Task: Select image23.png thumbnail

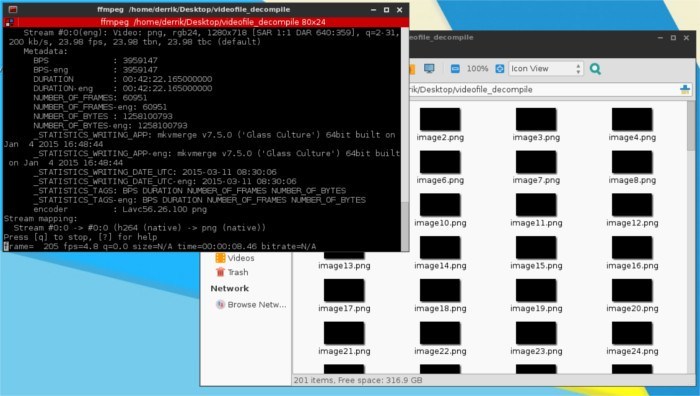Action: tap(536, 333)
